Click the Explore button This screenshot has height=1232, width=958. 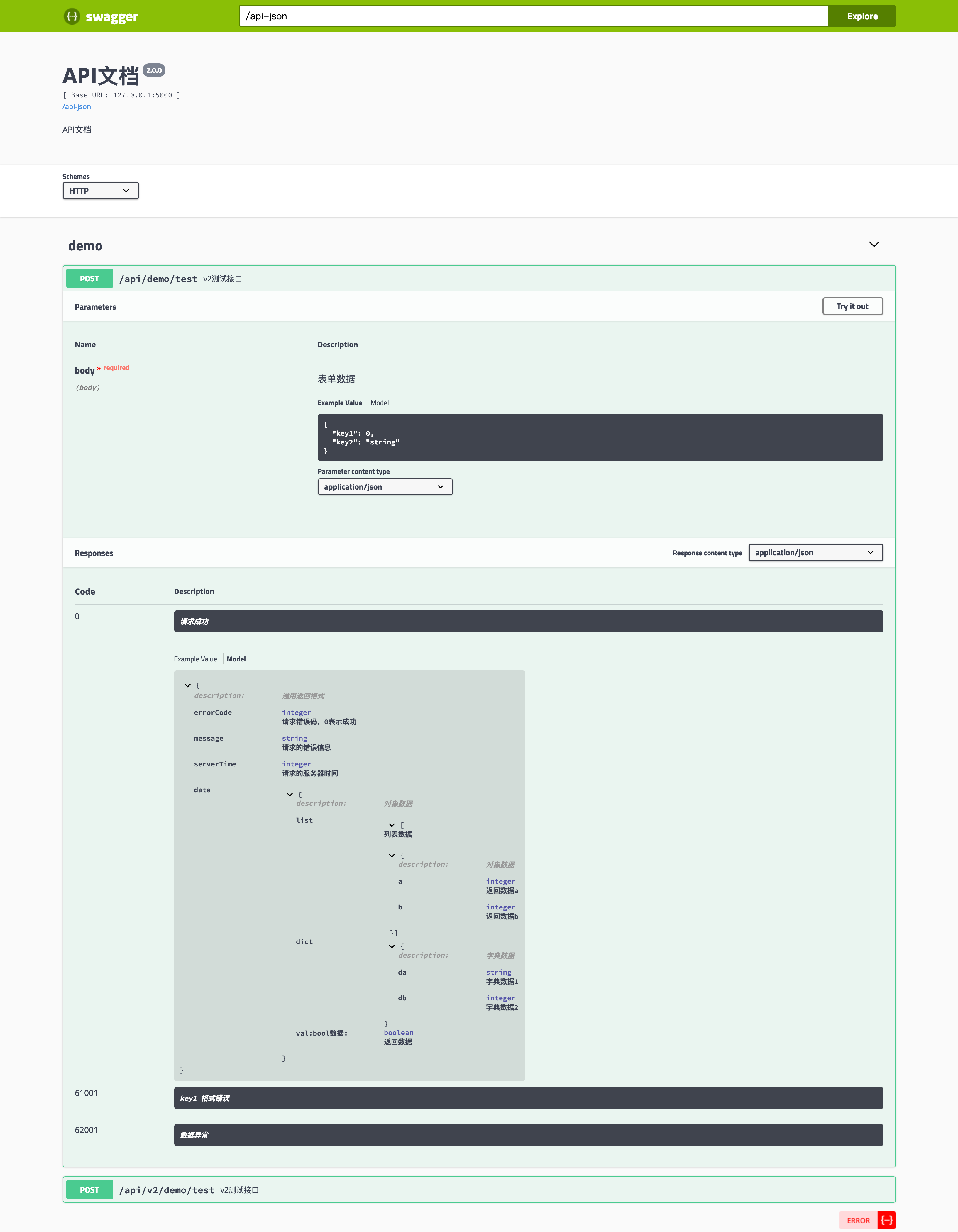tap(861, 16)
